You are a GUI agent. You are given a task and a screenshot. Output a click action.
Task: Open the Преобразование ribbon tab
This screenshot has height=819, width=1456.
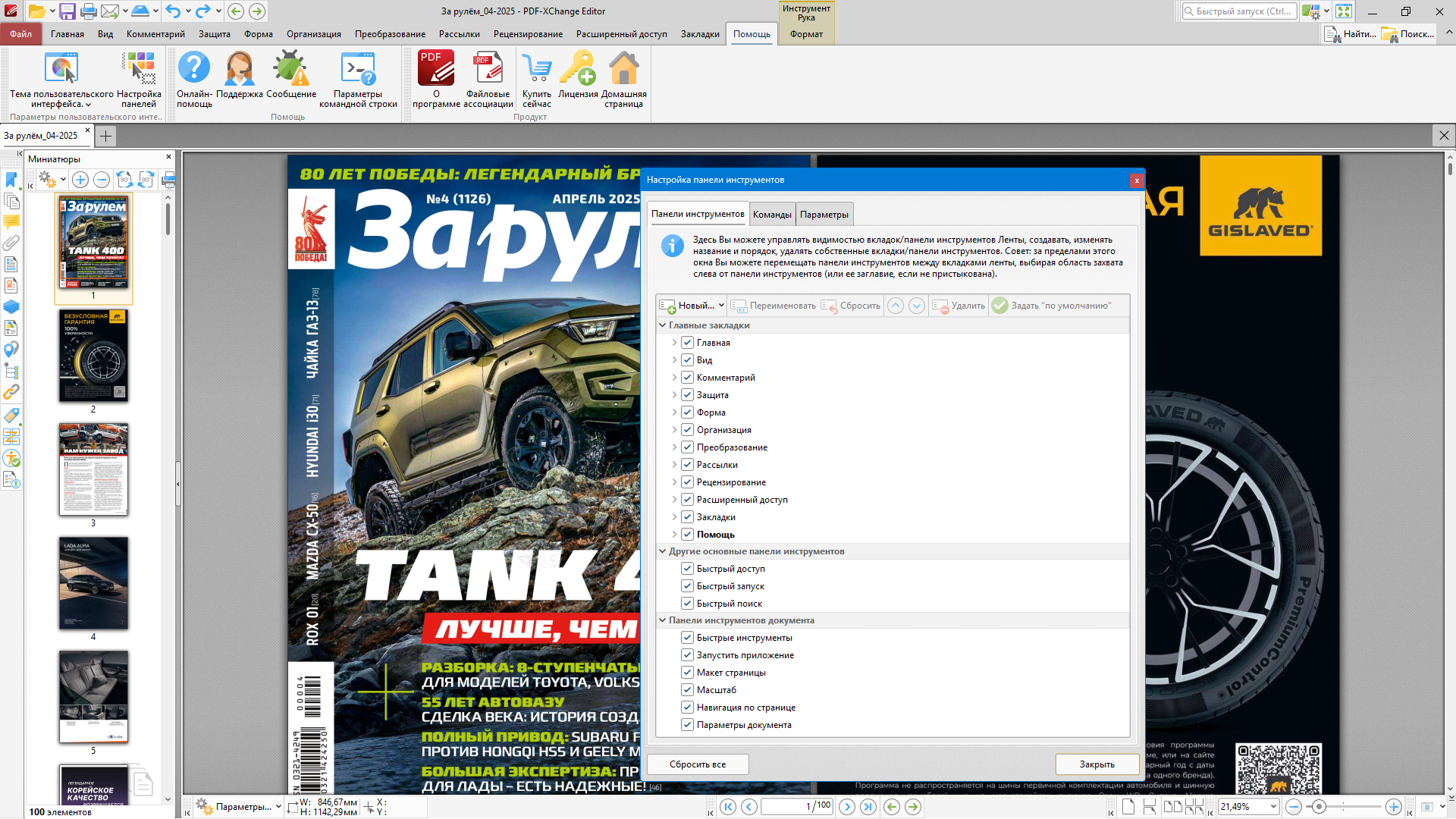point(390,34)
